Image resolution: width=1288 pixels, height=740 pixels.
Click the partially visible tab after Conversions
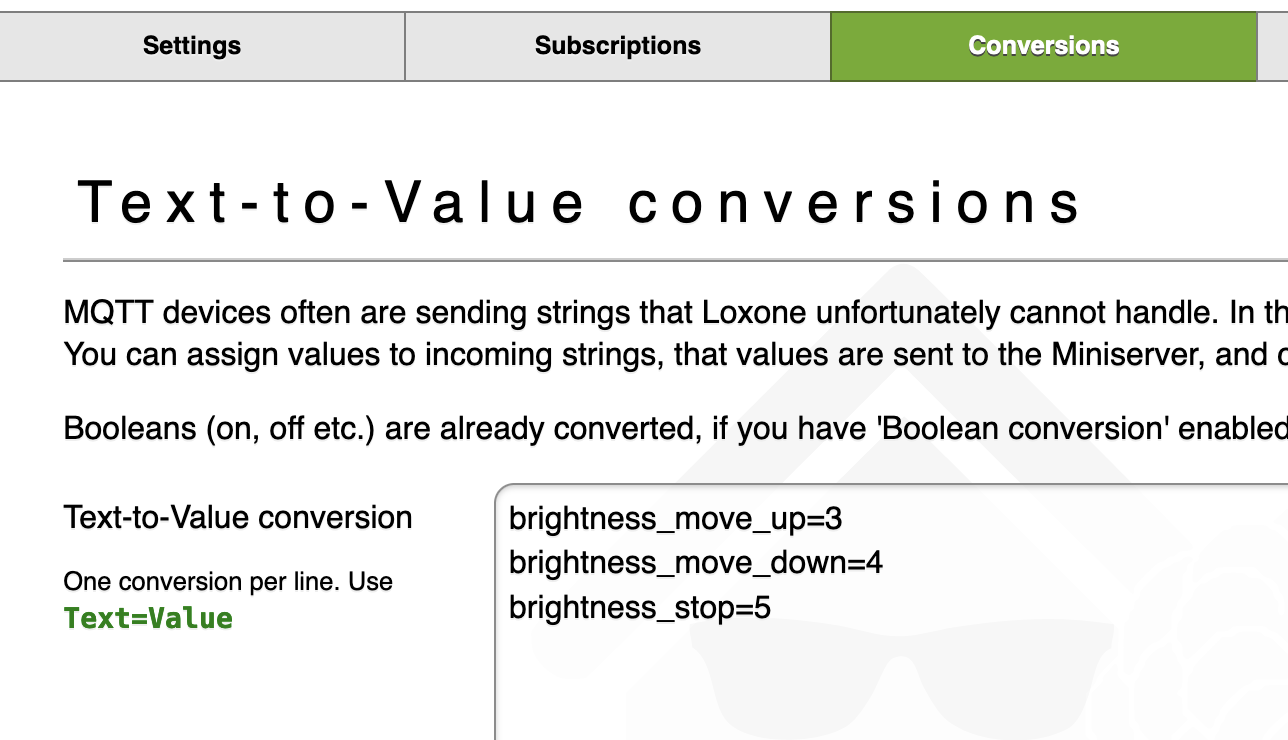1273,46
